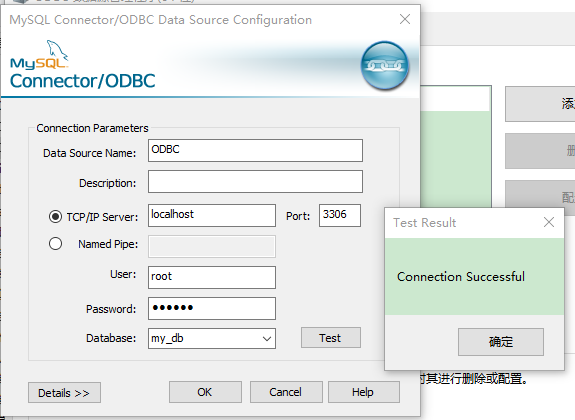Click the 添加 button in background window
The image size is (575, 420).
(540, 104)
